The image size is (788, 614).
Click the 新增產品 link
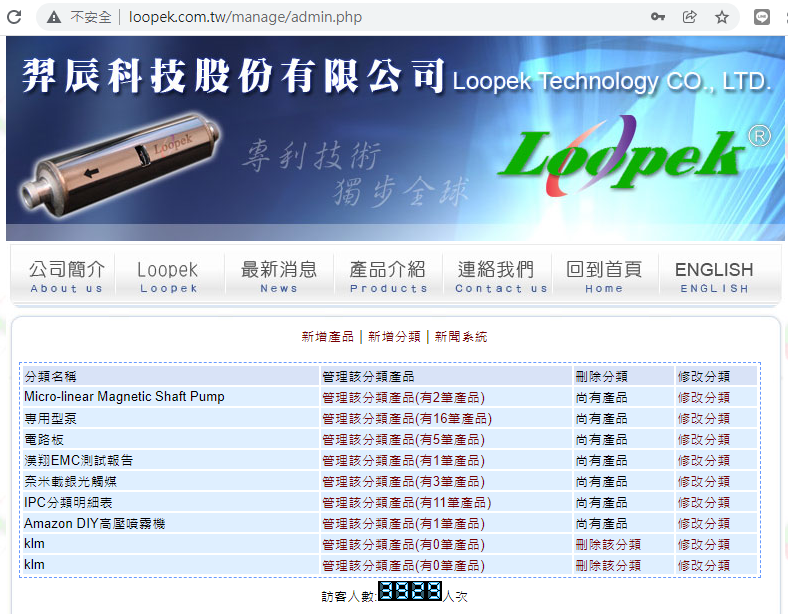pyautogui.click(x=328, y=337)
